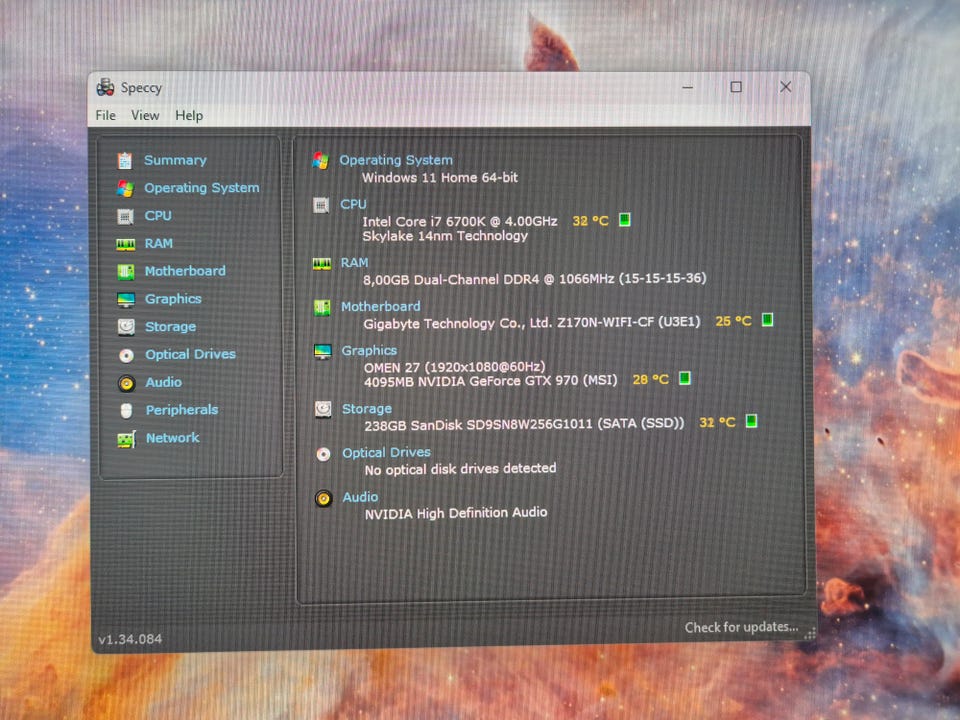Click Motherboard heading link in summary
This screenshot has height=720, width=960.
[x=381, y=307]
